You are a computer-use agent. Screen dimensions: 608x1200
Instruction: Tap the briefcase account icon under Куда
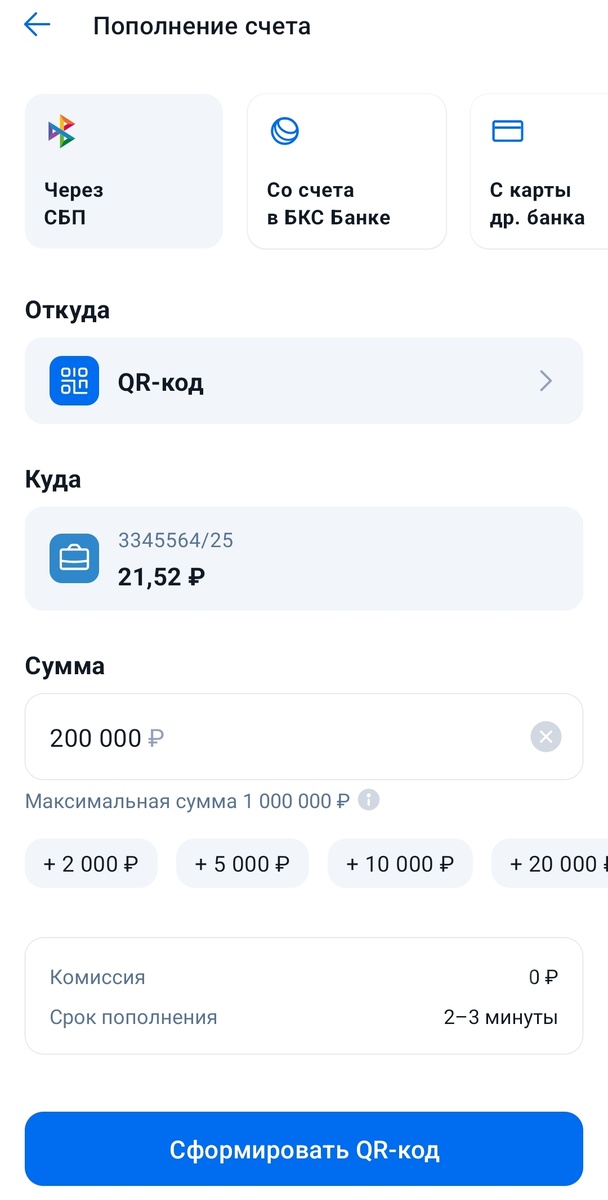pyautogui.click(x=73, y=558)
